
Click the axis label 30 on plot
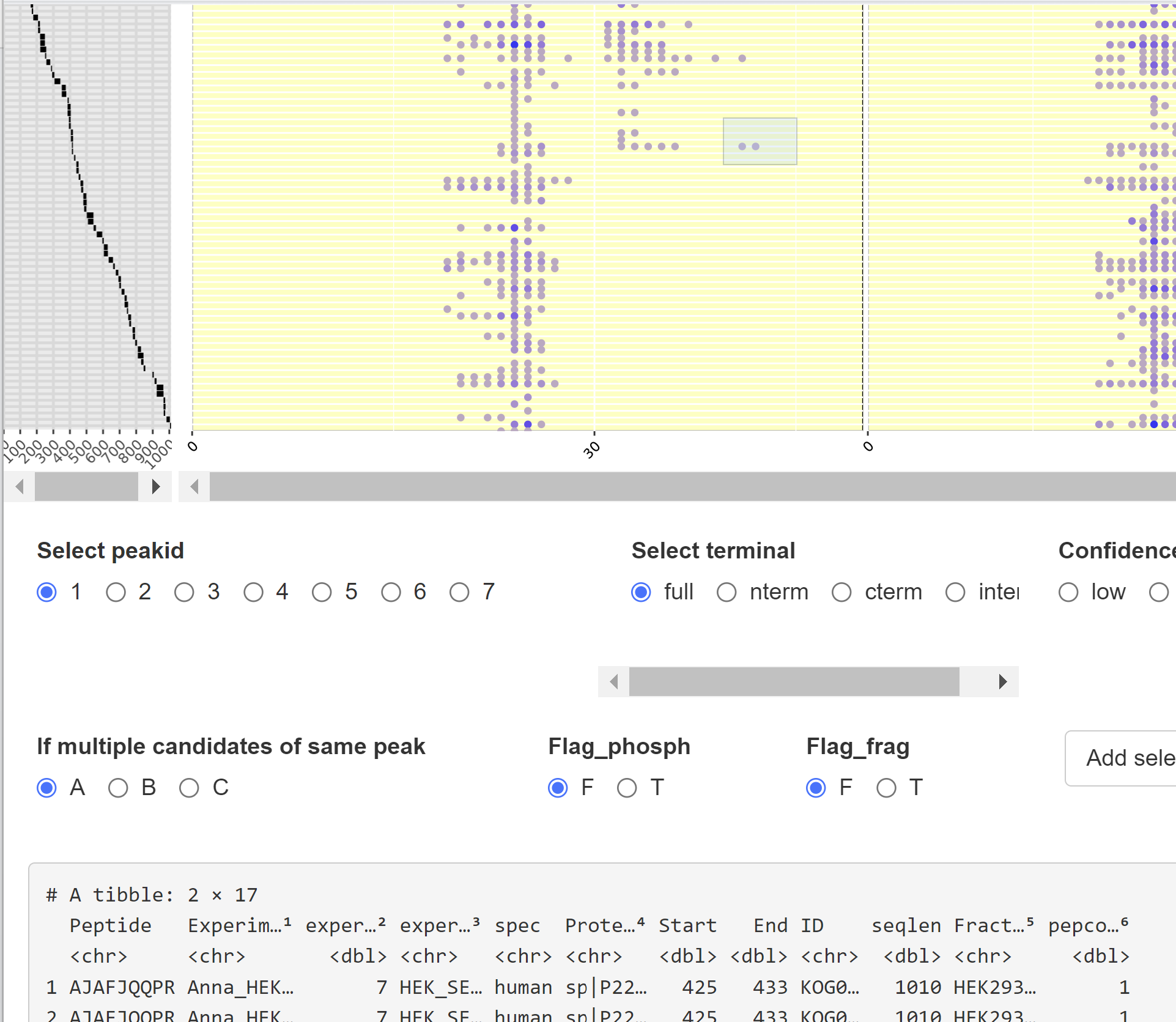click(591, 451)
